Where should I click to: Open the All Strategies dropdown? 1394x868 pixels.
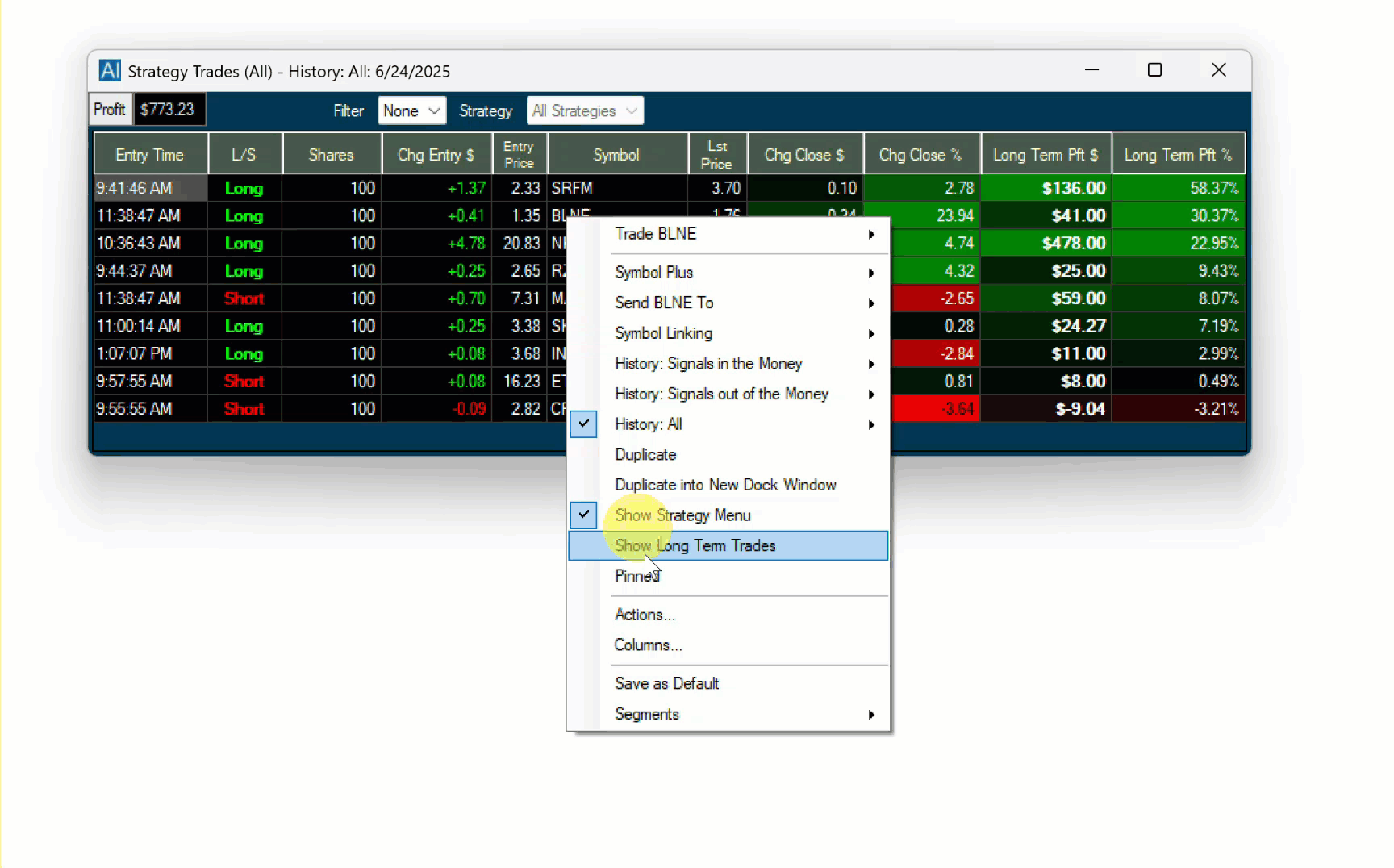coord(585,111)
